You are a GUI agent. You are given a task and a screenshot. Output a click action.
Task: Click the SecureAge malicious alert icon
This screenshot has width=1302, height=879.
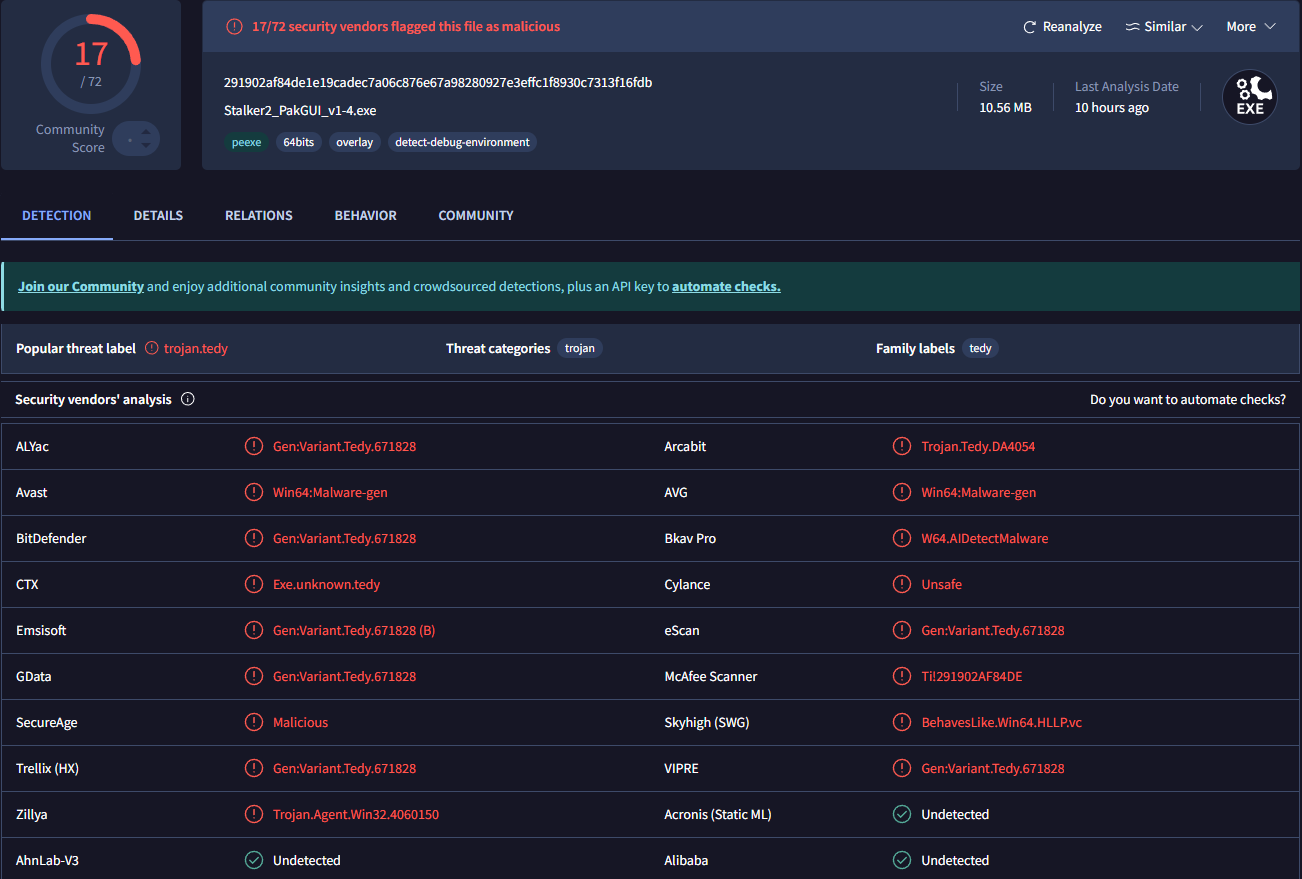pyautogui.click(x=254, y=722)
